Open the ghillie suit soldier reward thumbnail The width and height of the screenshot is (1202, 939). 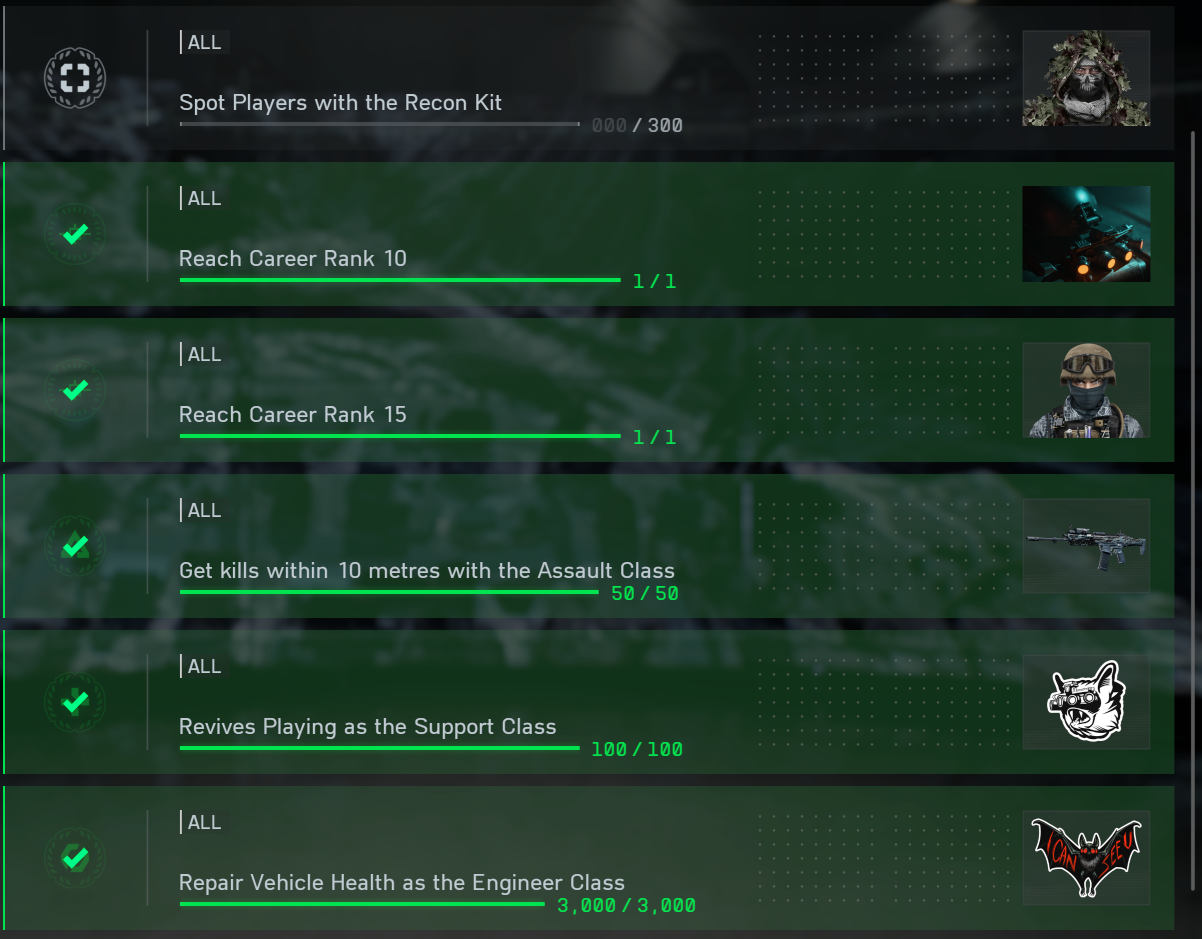1086,78
